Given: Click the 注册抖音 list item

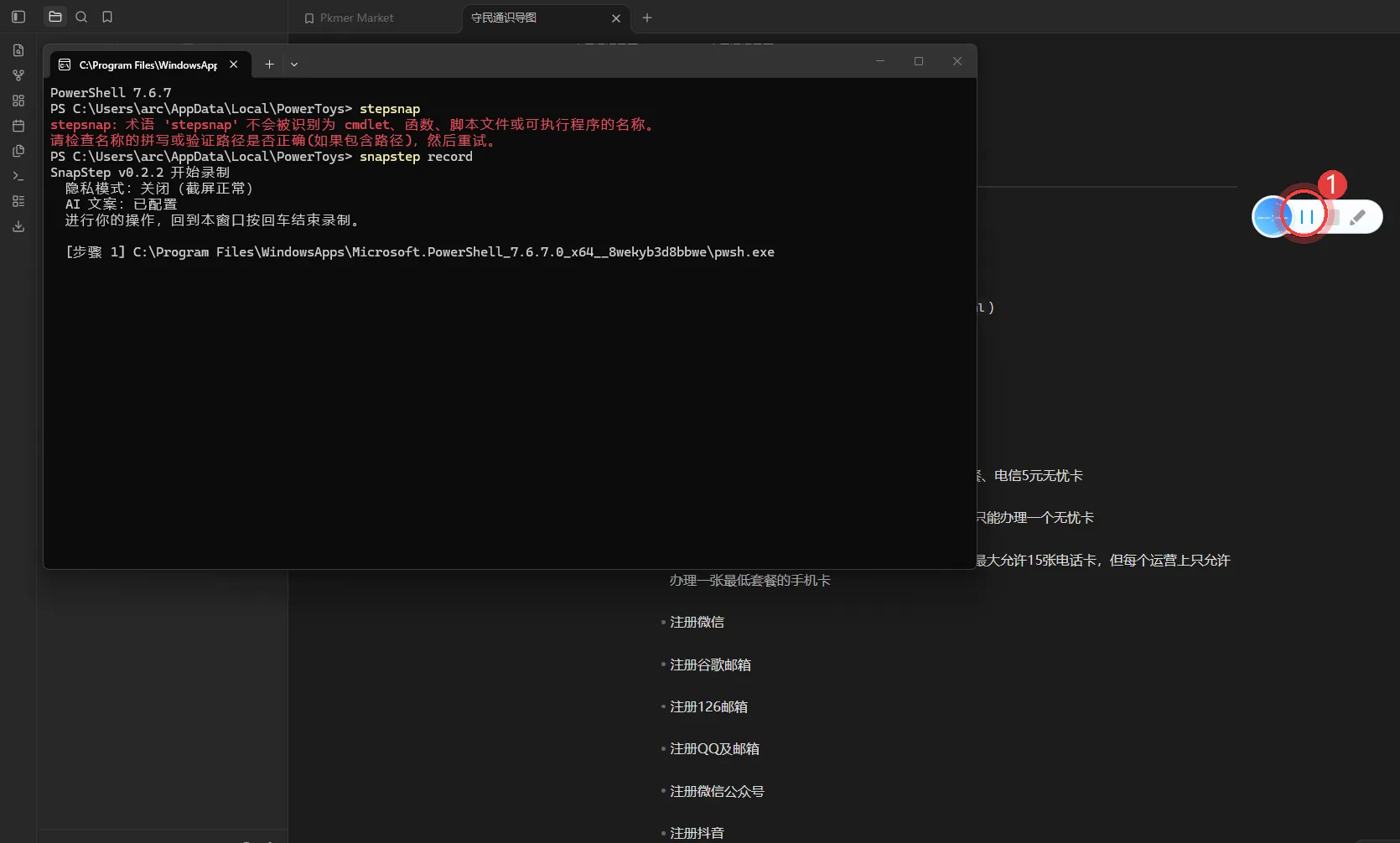Looking at the screenshot, I should [697, 834].
